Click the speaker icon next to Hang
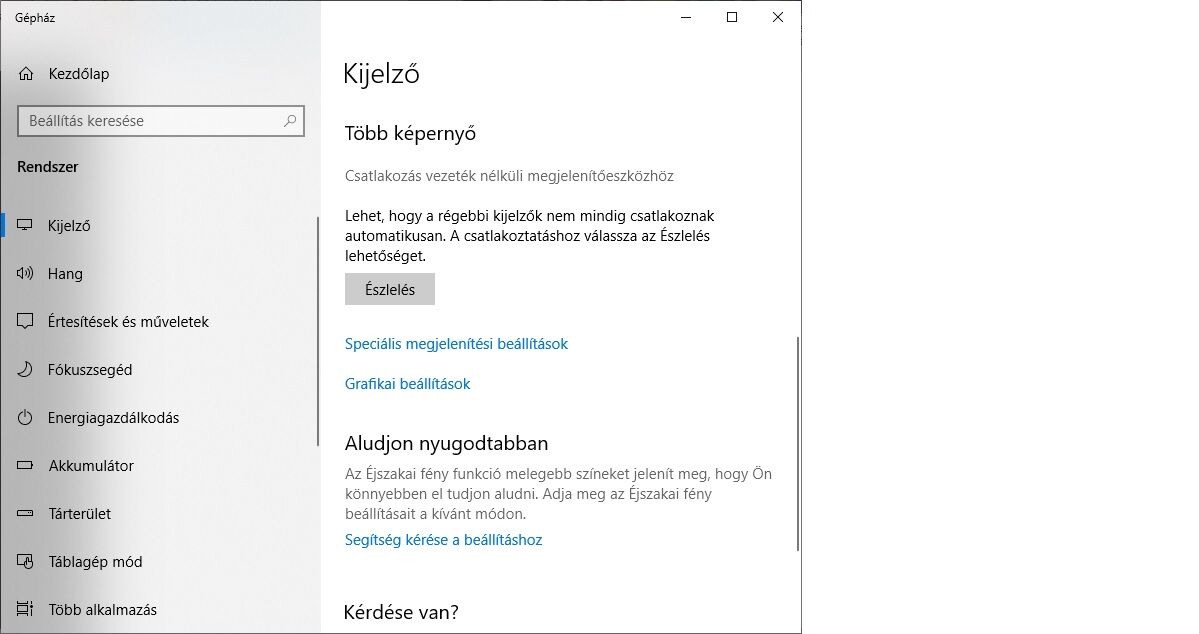 pos(25,273)
